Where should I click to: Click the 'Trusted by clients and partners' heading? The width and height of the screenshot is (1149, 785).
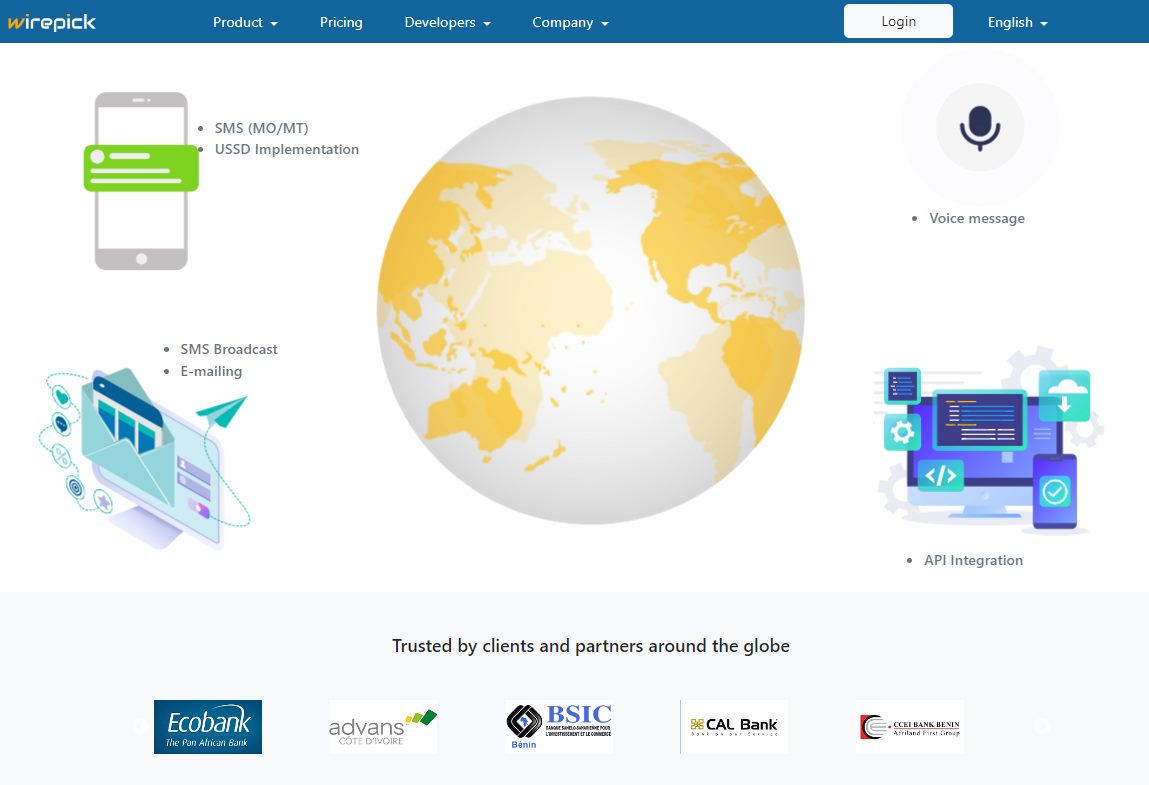tap(591, 646)
